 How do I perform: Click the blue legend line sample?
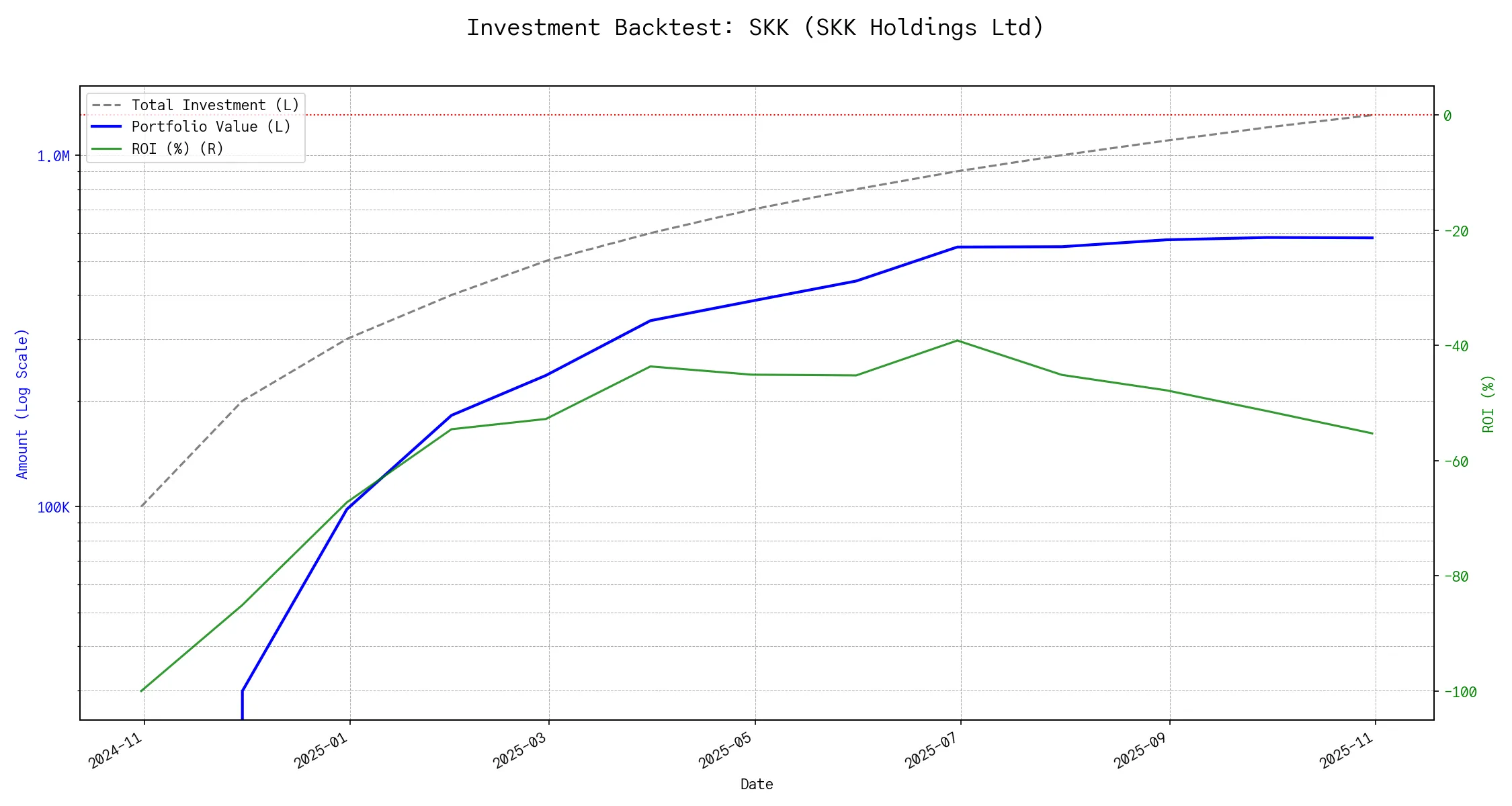(x=107, y=127)
